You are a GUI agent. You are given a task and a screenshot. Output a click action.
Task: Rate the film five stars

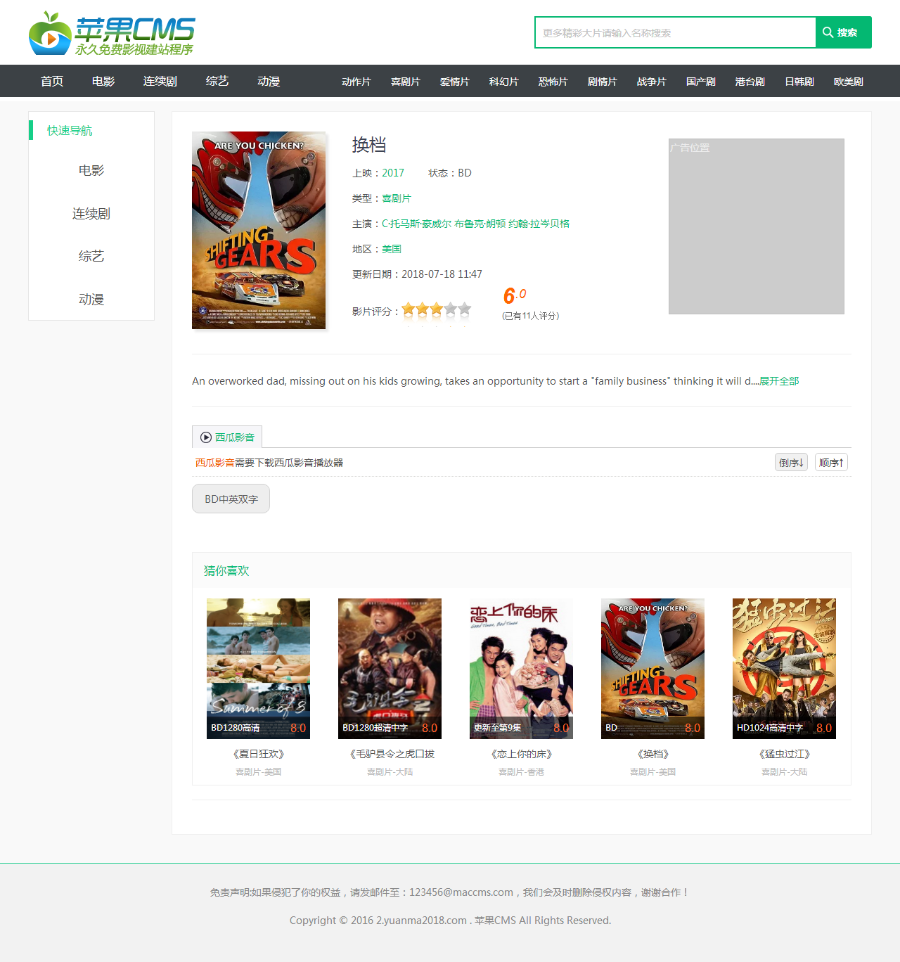464,309
